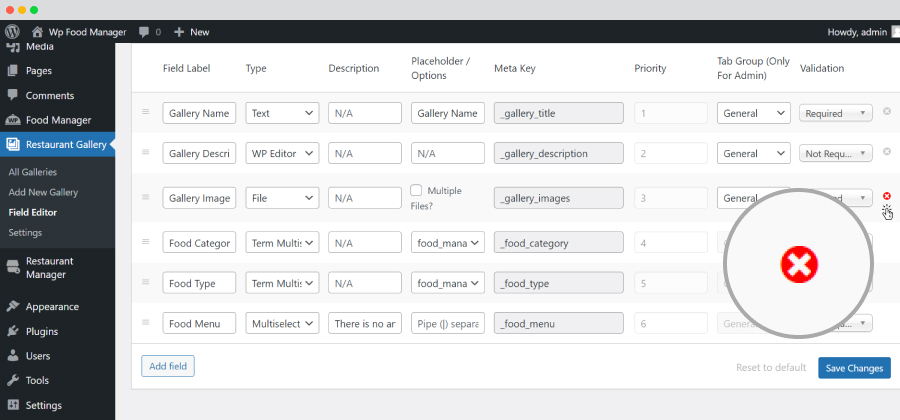This screenshot has height=420, width=900.
Task: Open Term Multiselect type dropdown for Food Category
Action: (282, 243)
